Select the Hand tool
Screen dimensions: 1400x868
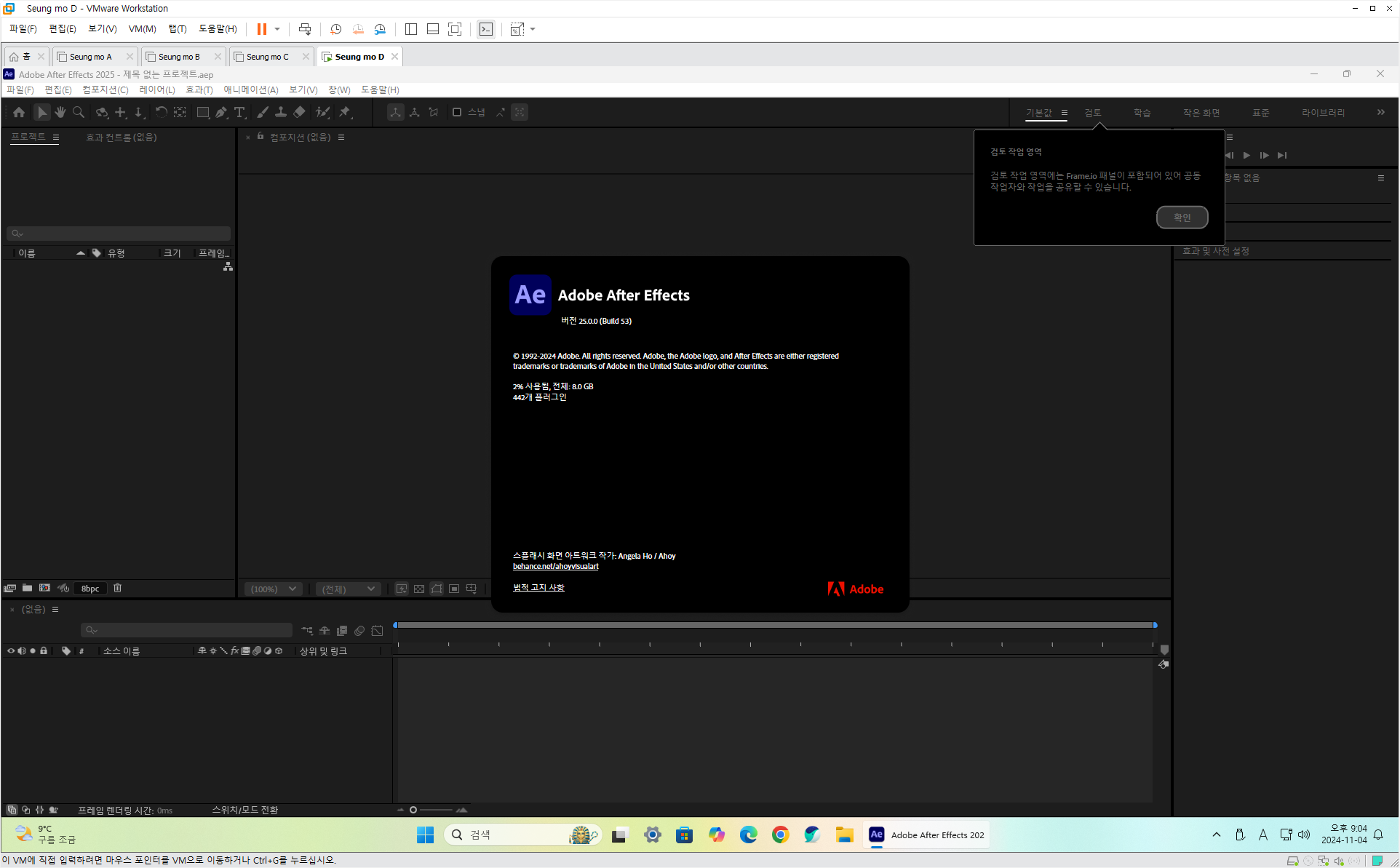pyautogui.click(x=60, y=112)
